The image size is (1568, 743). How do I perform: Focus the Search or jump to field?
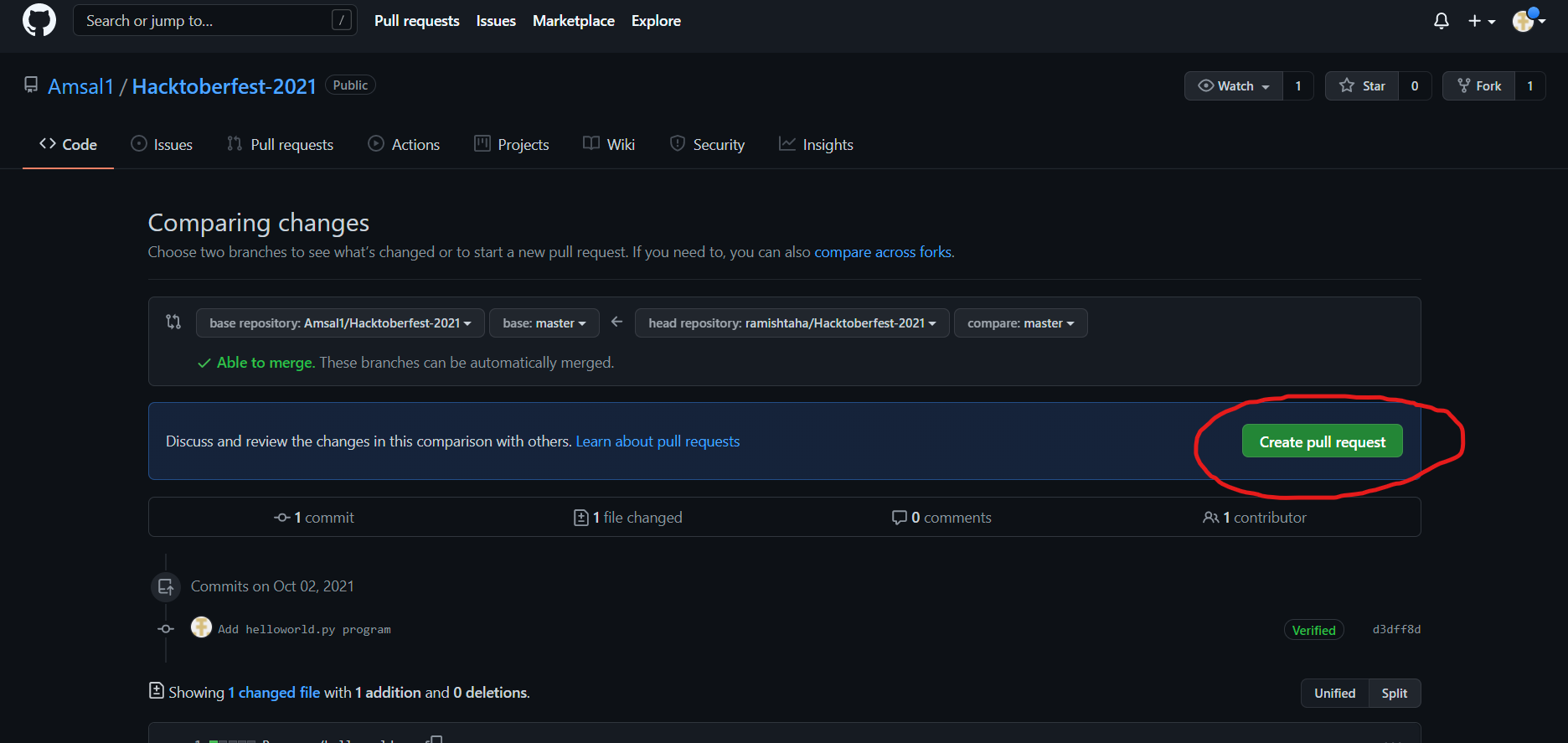click(x=215, y=20)
